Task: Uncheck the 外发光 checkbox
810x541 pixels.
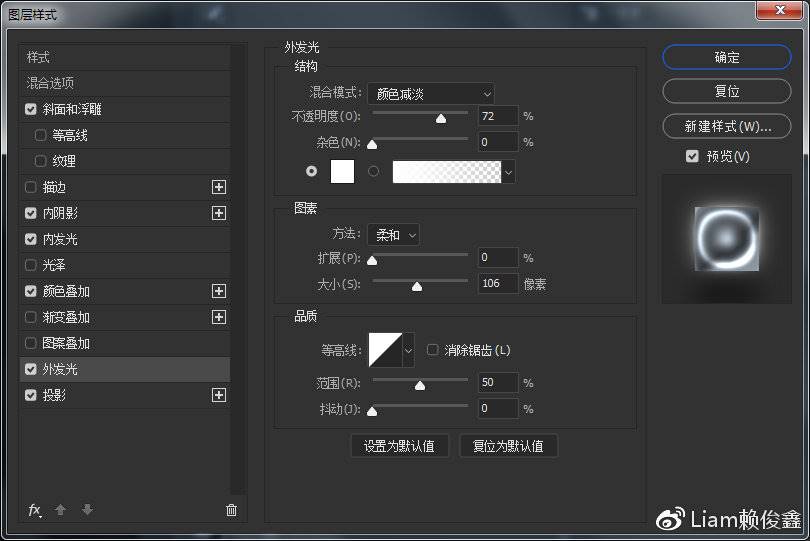Action: (31, 369)
